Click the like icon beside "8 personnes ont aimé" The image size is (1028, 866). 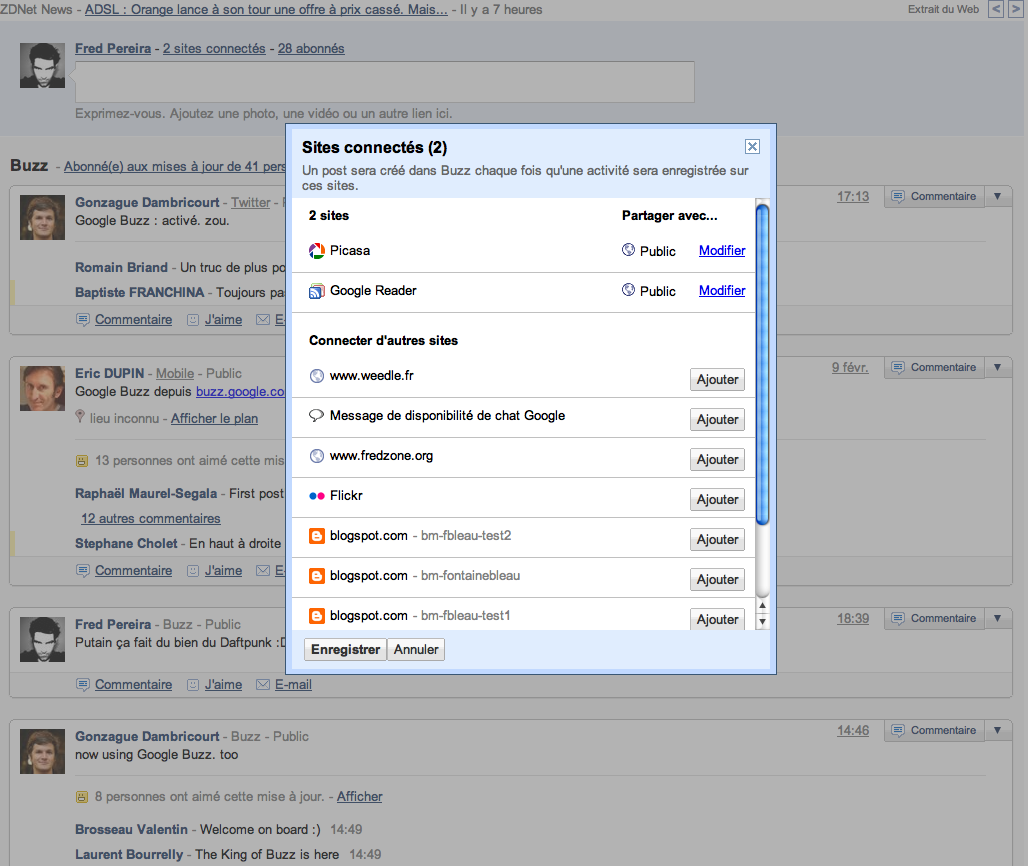[82, 797]
